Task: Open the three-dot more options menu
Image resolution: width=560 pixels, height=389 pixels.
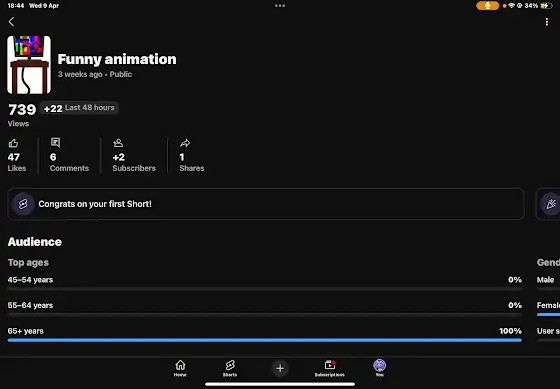Action: click(x=546, y=22)
